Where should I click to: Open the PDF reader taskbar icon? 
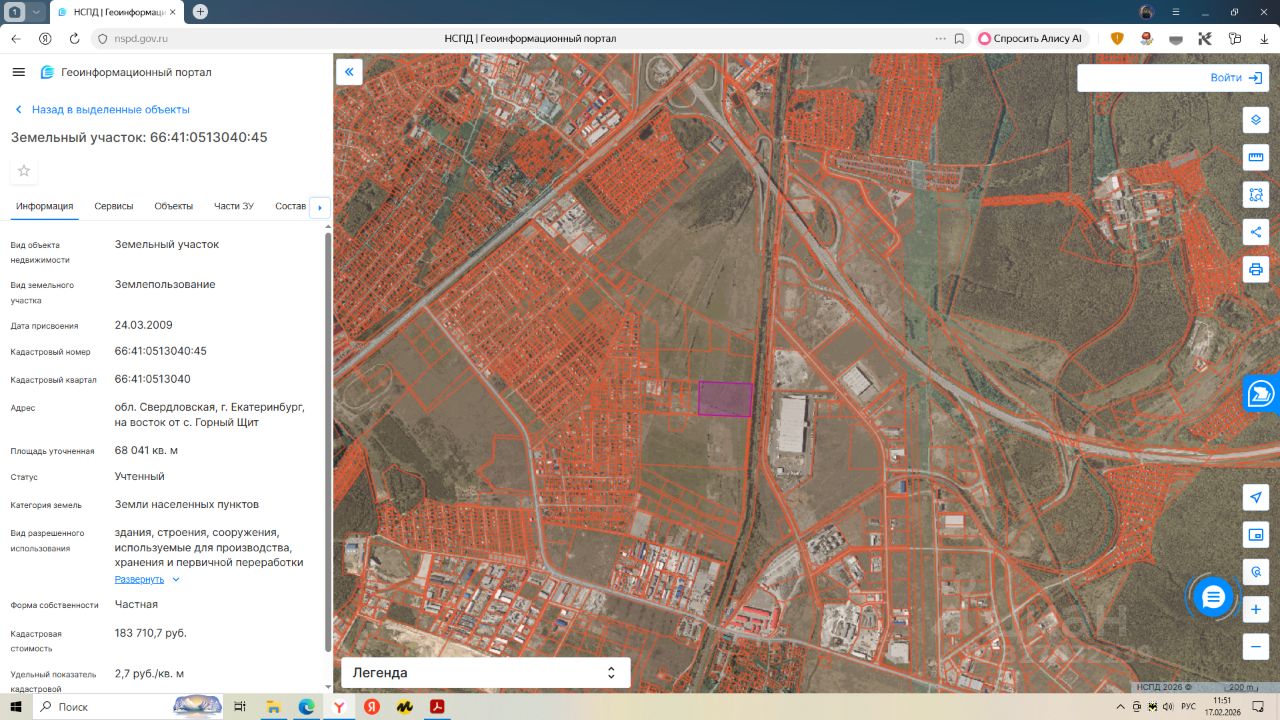tap(437, 707)
